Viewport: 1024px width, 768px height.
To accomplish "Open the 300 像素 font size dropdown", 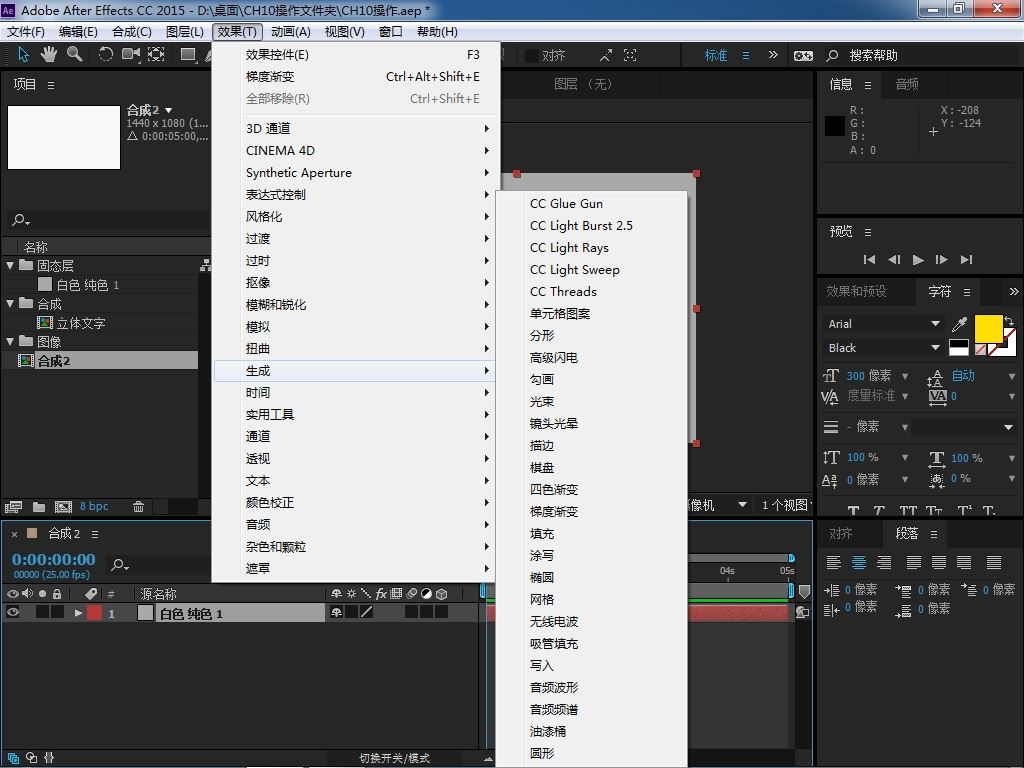I will pyautogui.click(x=905, y=376).
